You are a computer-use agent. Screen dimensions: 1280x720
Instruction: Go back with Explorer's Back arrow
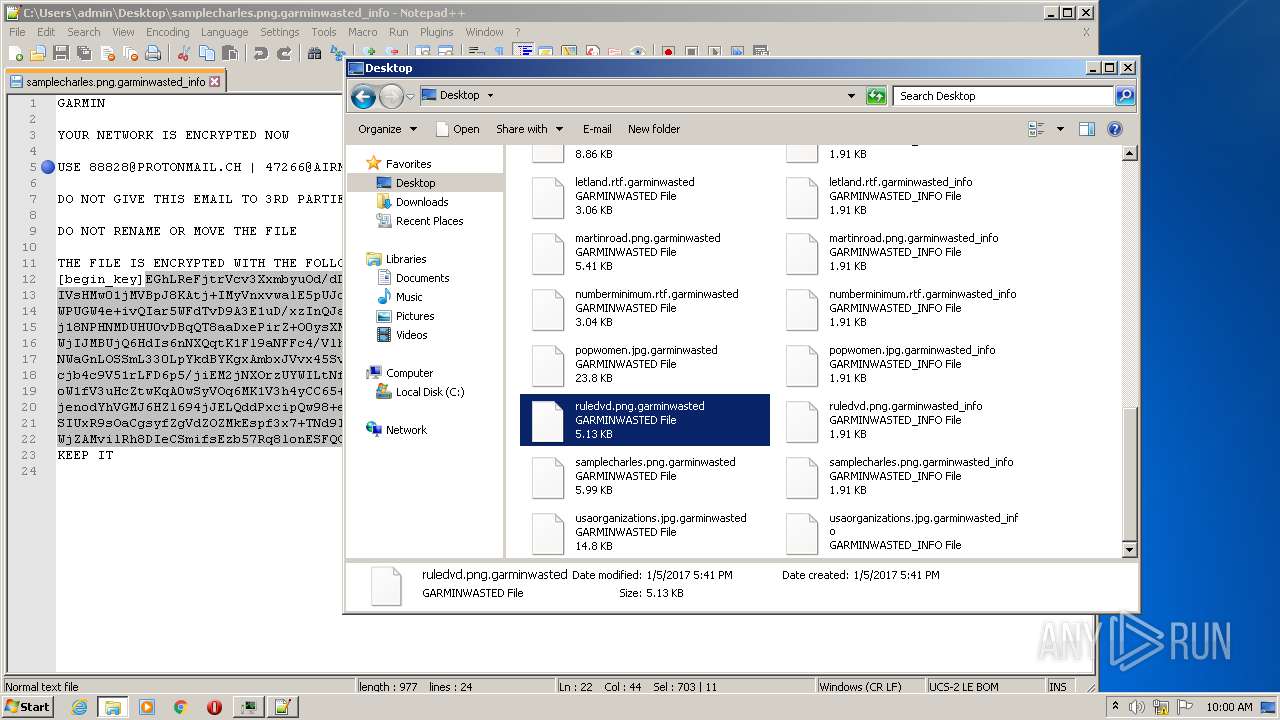(x=364, y=96)
